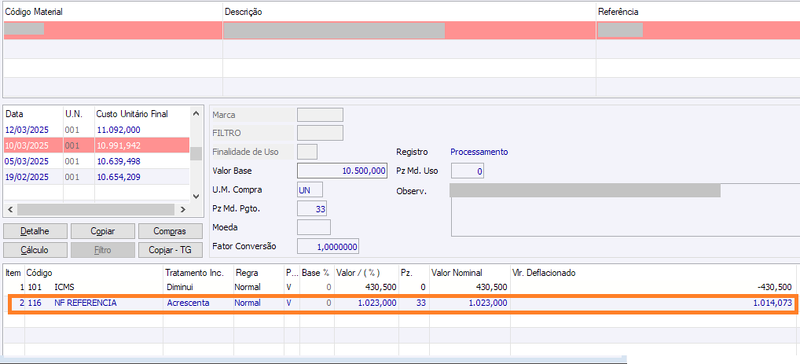Click the Base % column header

315,273
